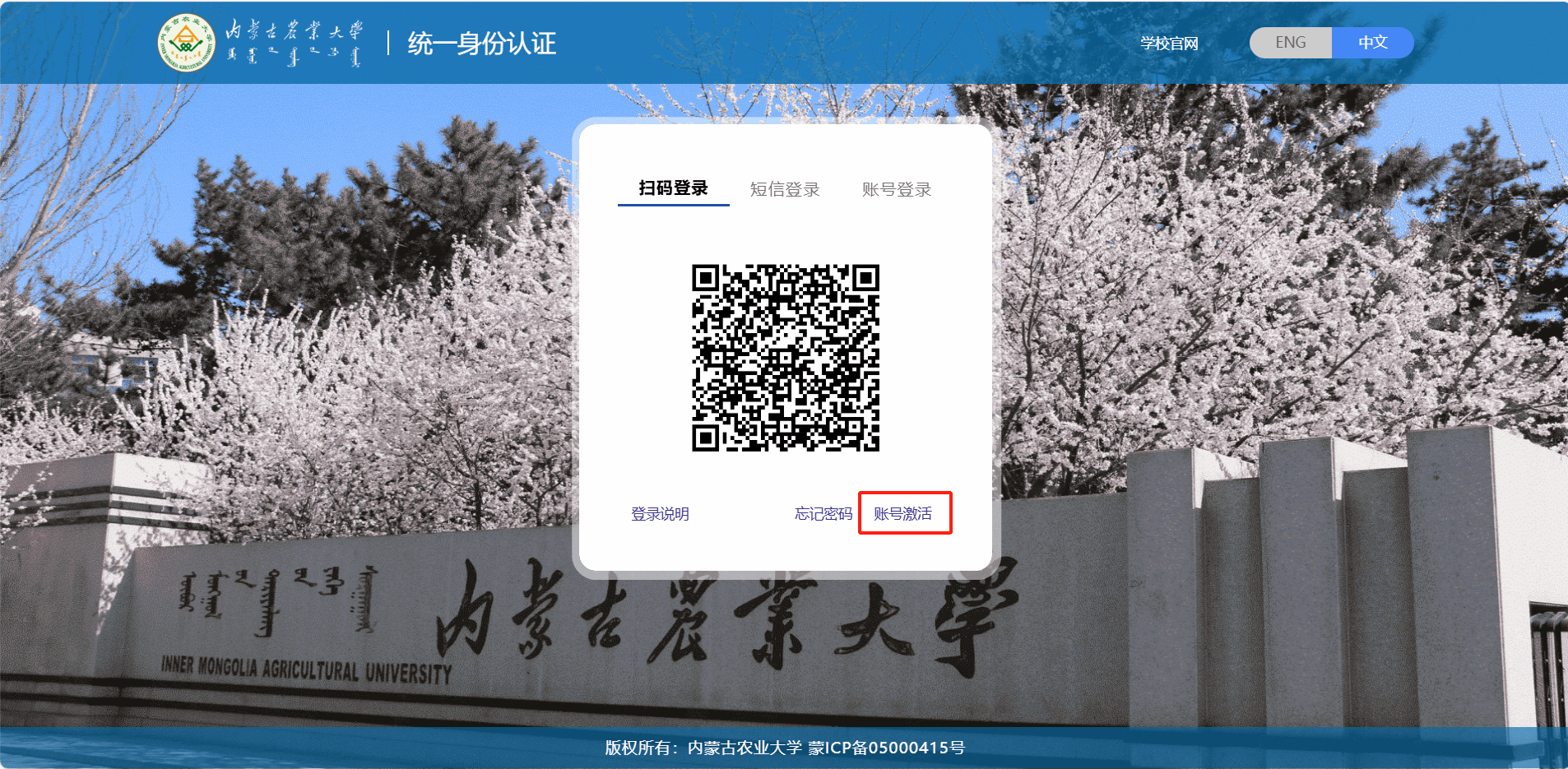Click the Mongolian script name in header

294,57
